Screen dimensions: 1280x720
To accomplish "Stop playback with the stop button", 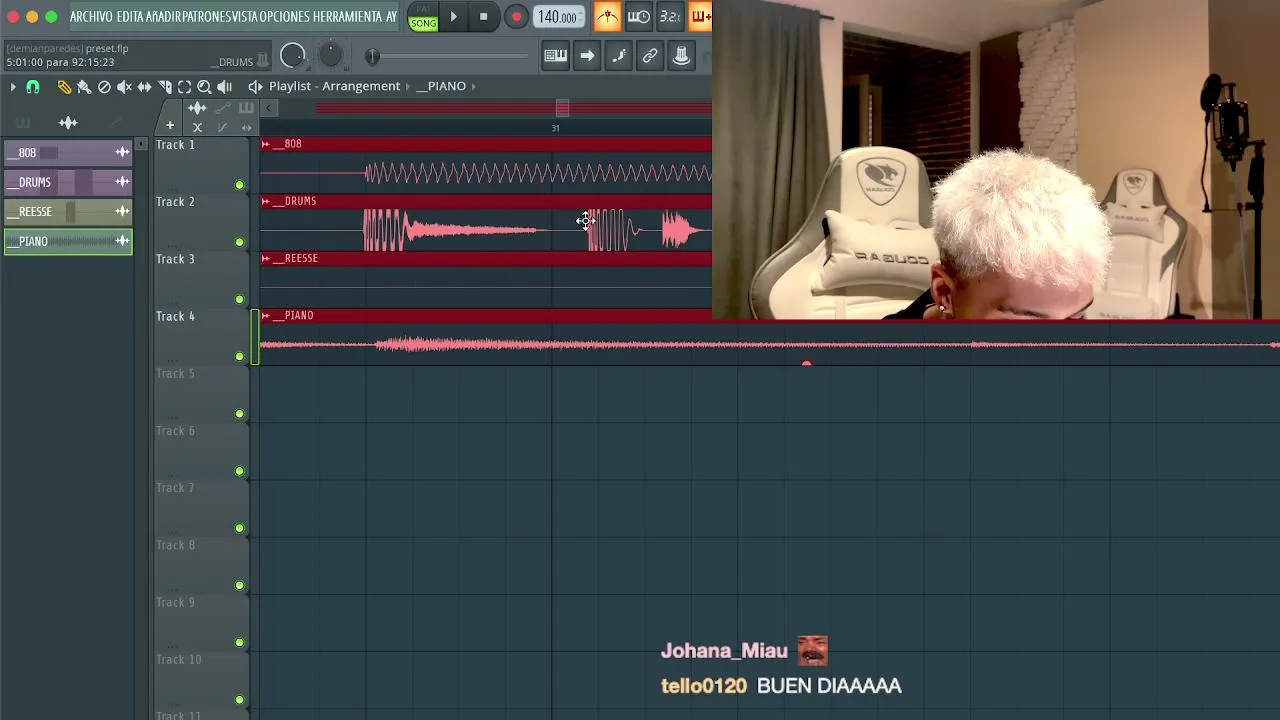I will (483, 16).
